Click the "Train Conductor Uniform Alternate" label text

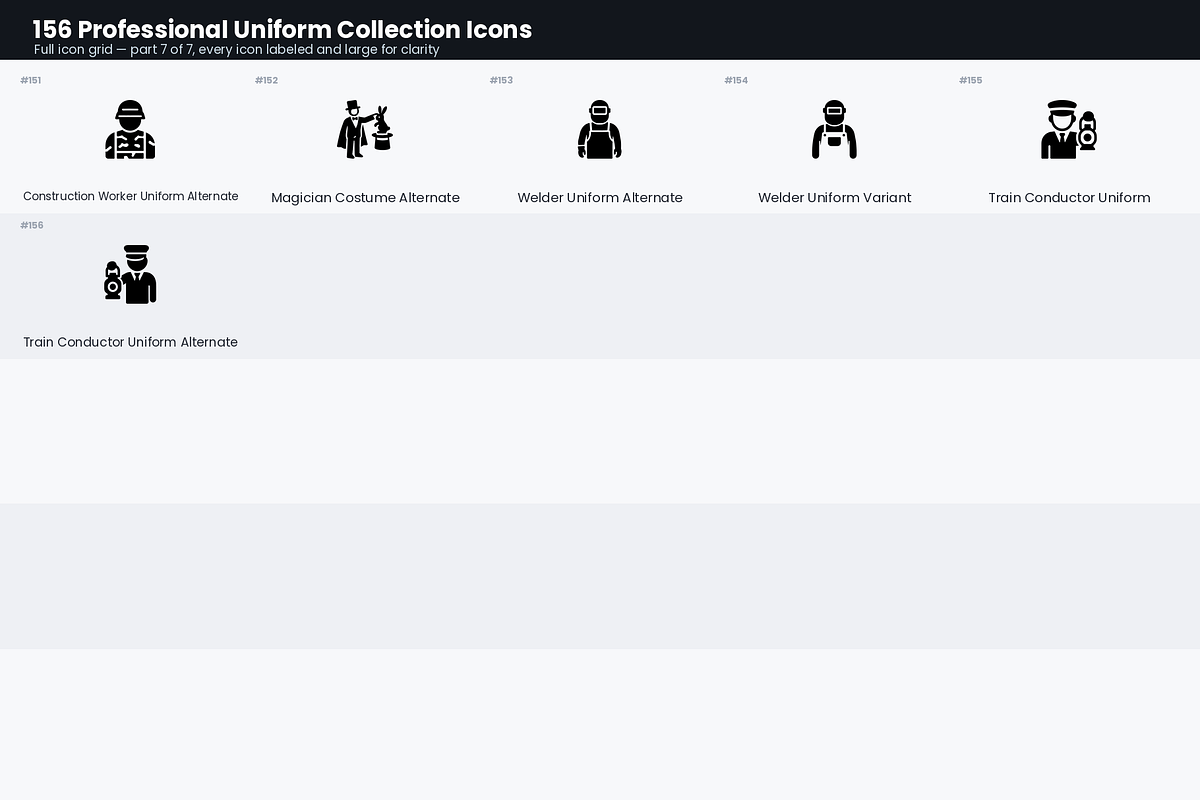(x=131, y=342)
